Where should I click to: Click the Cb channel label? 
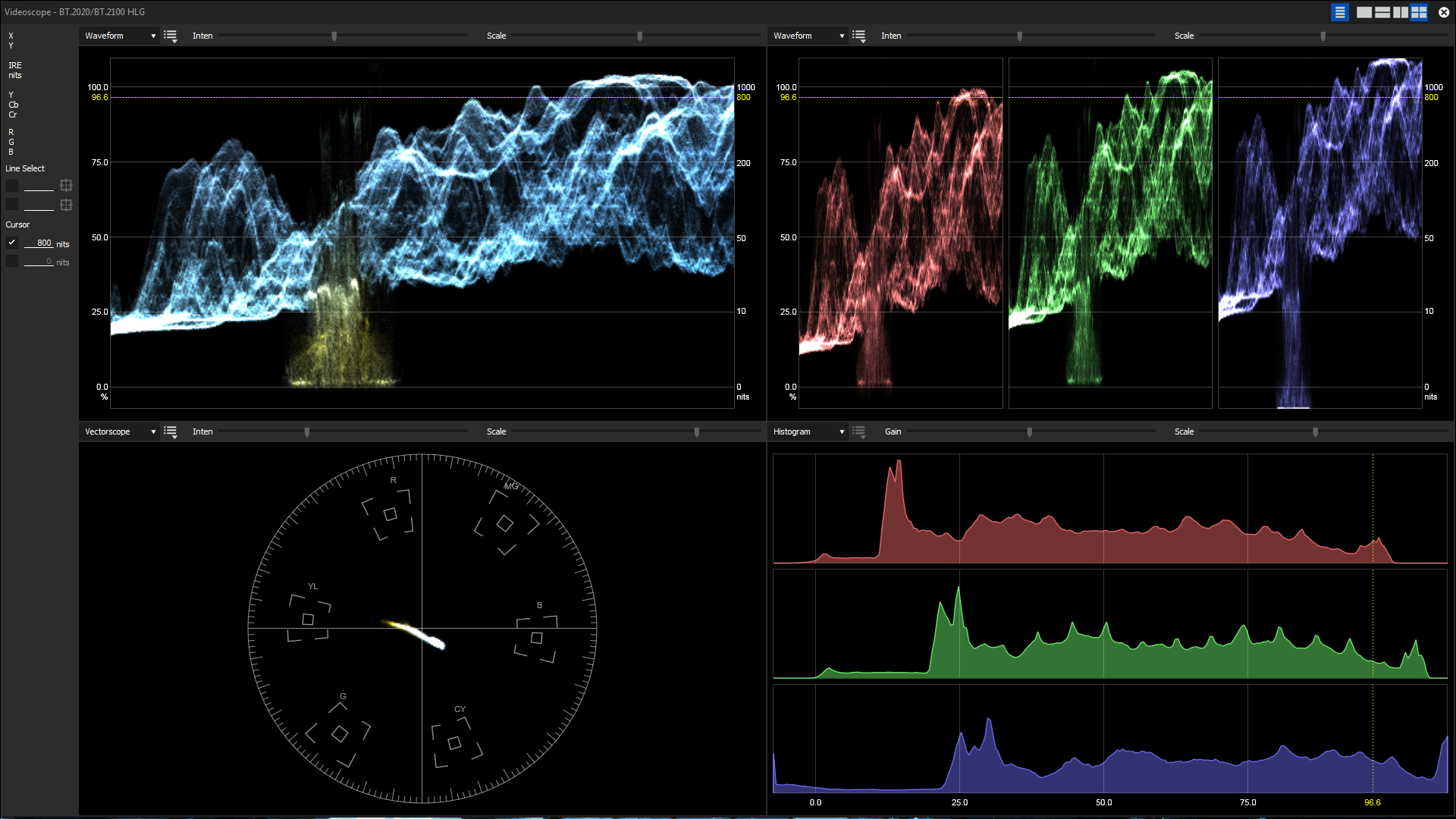pos(14,105)
